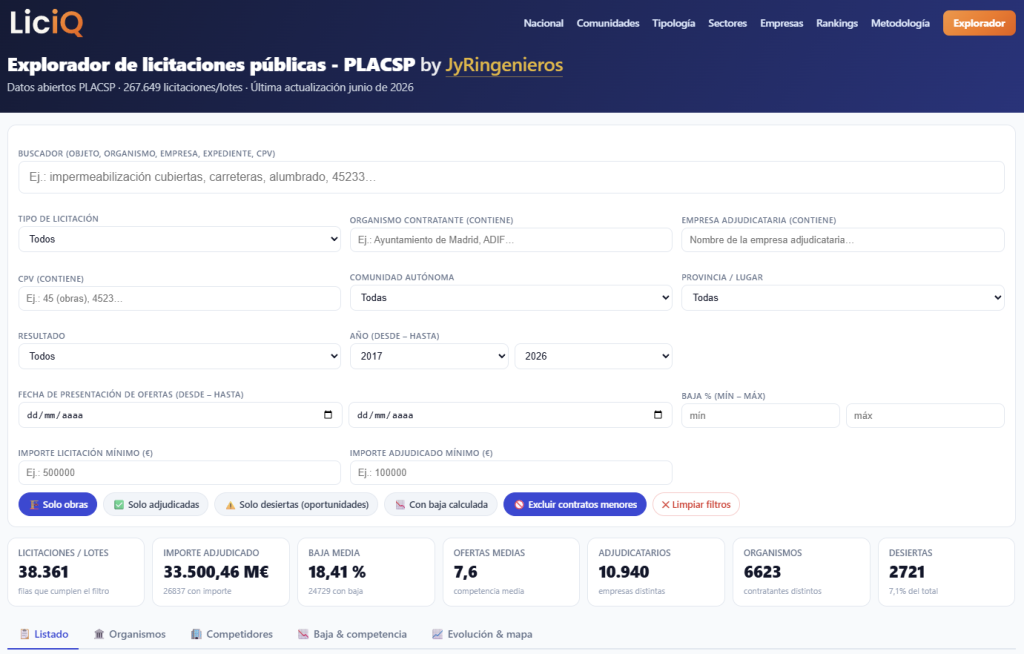The image size is (1024, 654).
Task: Switch to Baja & competencia tab
Action: [353, 634]
